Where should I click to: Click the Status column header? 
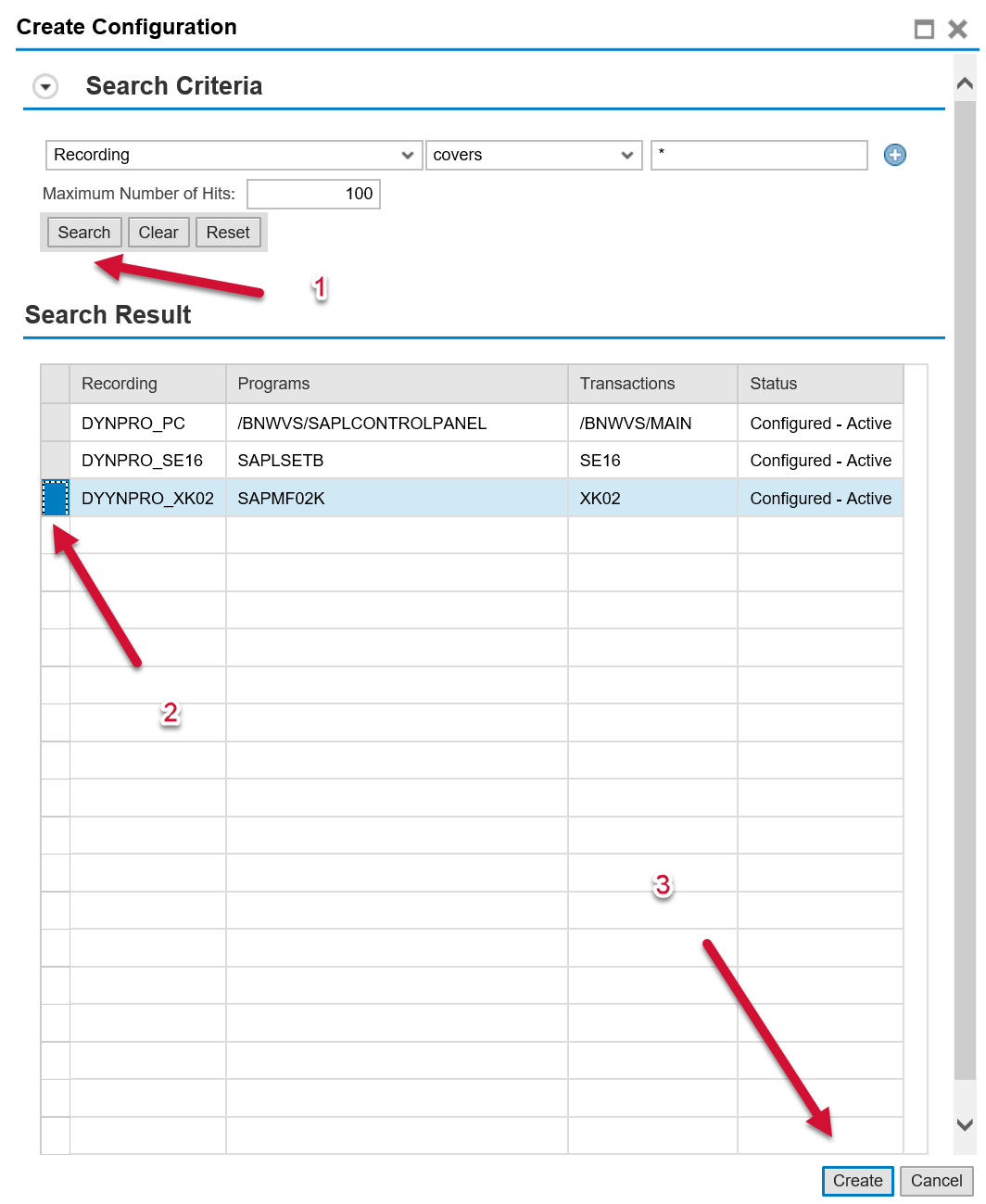click(x=819, y=384)
